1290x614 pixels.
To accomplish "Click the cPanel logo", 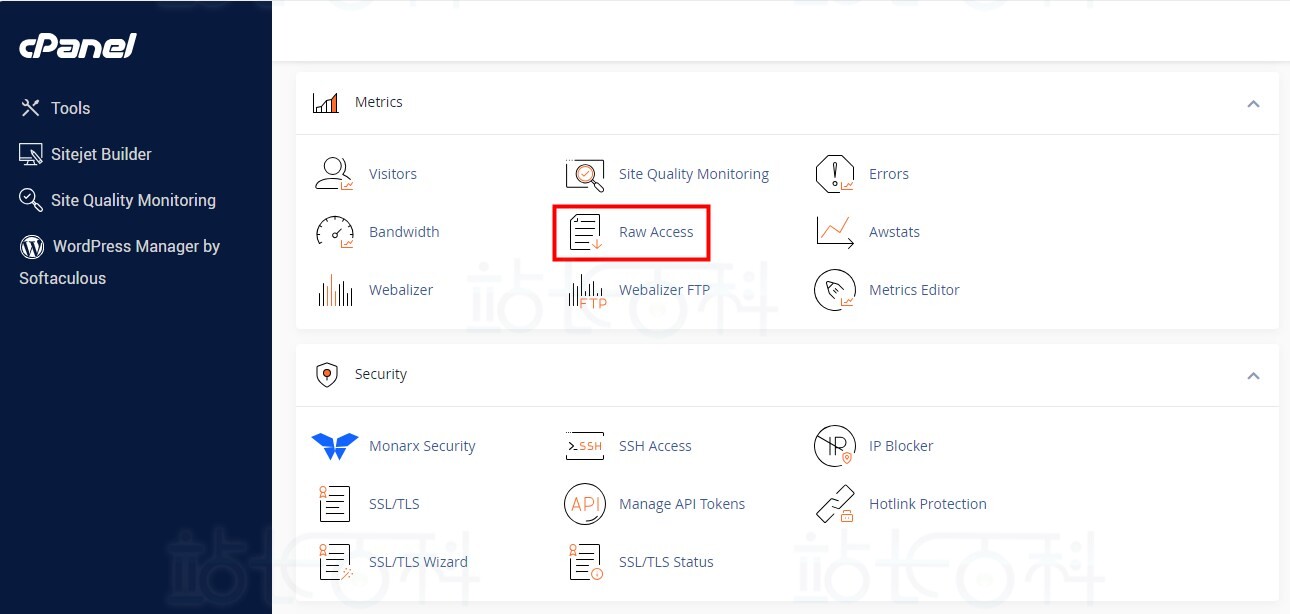I will (x=78, y=46).
